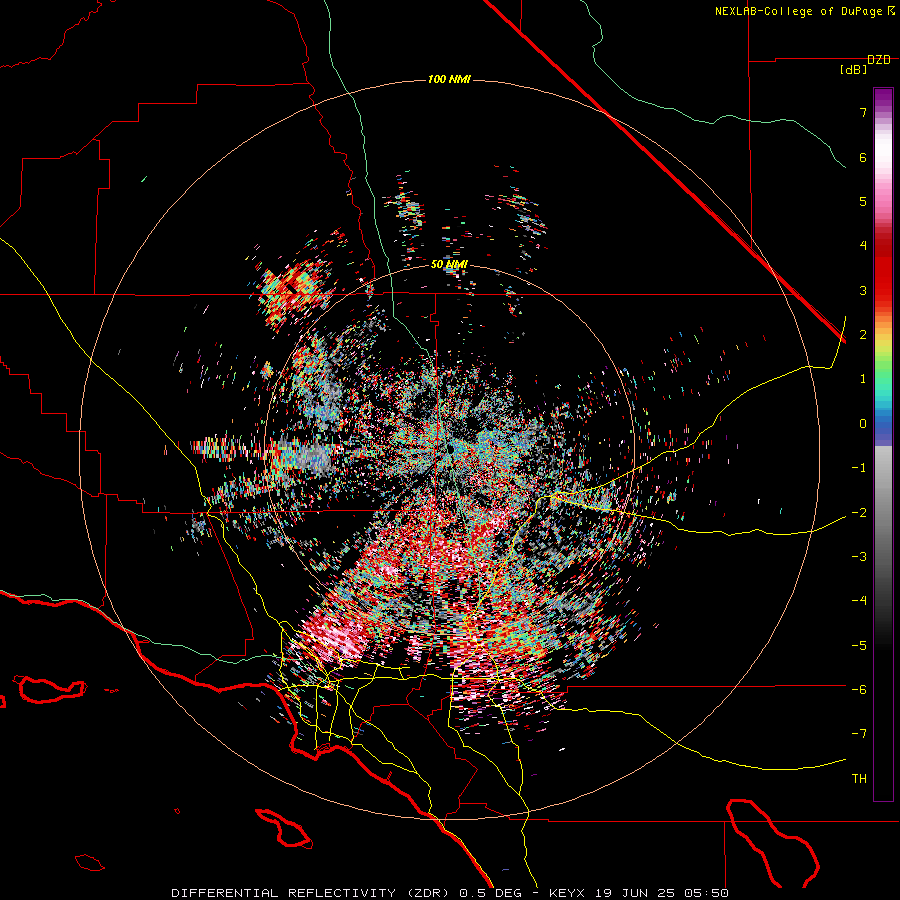Click the 4 dB label on color scale
The image size is (900, 900).
(863, 246)
